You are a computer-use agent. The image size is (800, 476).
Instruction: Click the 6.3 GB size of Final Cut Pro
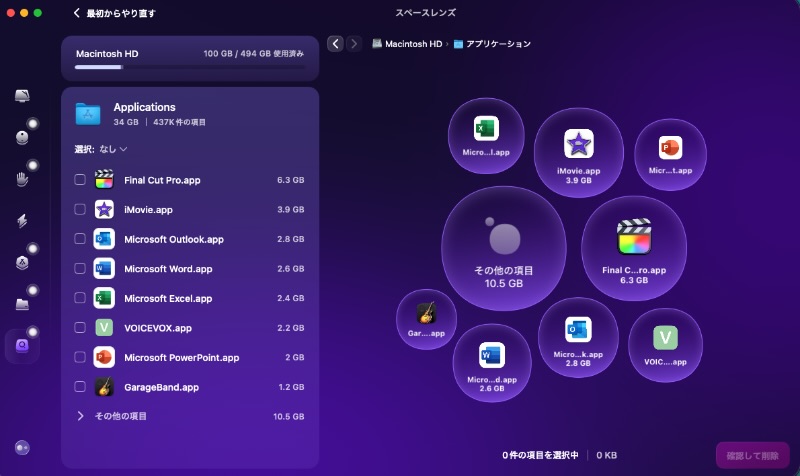(290, 180)
